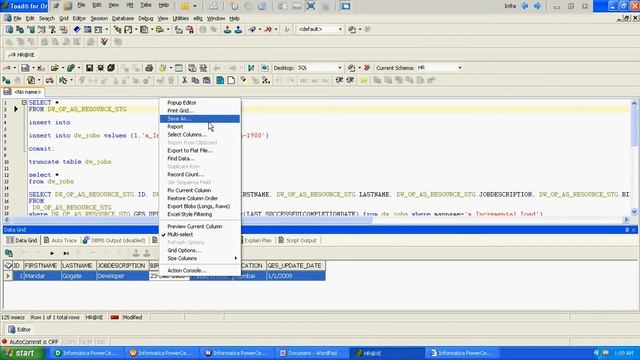Click the yellow double-arrow icon in editor toolbar

click(x=364, y=80)
